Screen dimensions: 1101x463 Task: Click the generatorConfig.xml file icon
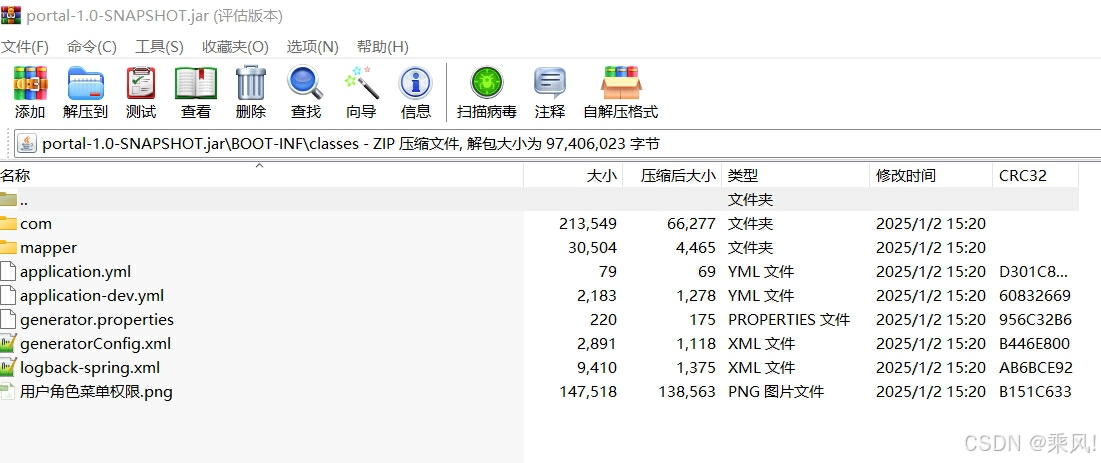[x=8, y=344]
